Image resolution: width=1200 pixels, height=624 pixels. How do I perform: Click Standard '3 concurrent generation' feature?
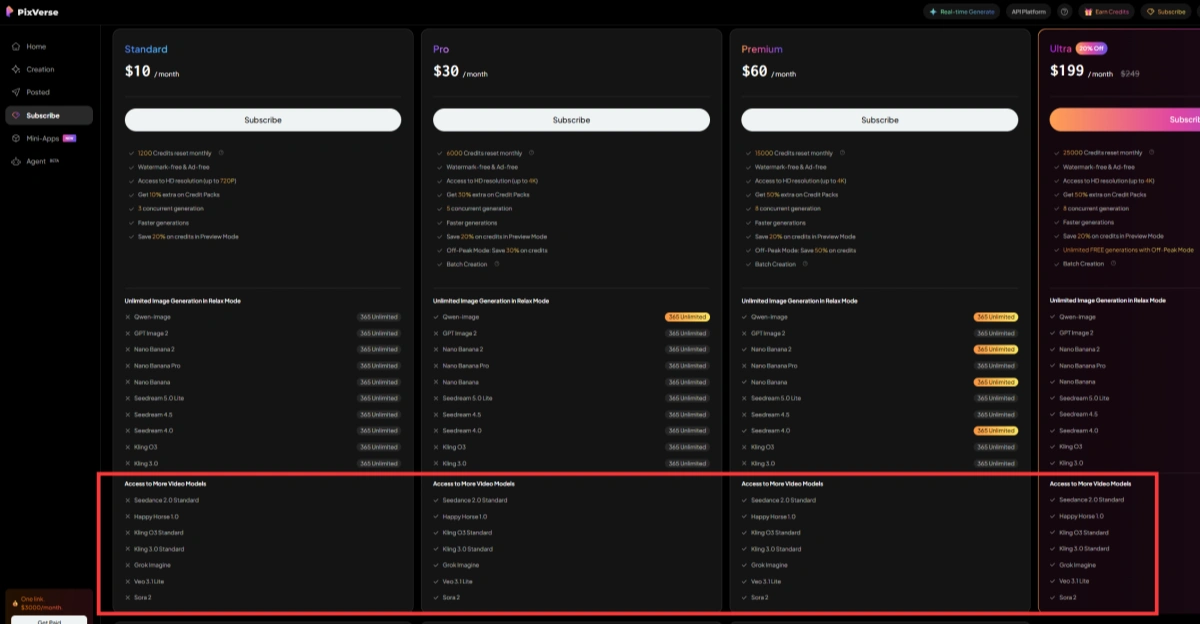(x=171, y=208)
